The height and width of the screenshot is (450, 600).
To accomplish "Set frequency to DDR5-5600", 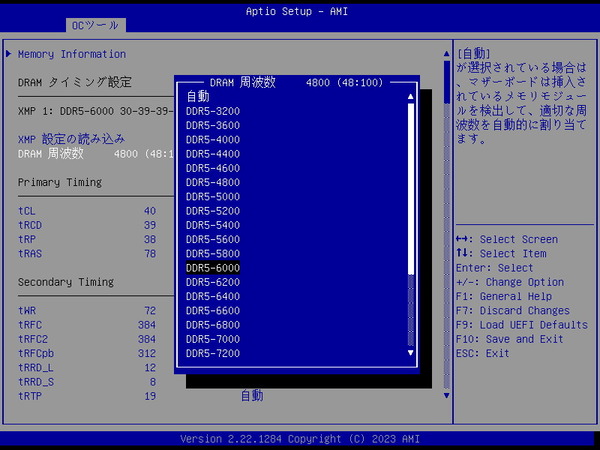I will 213,239.
